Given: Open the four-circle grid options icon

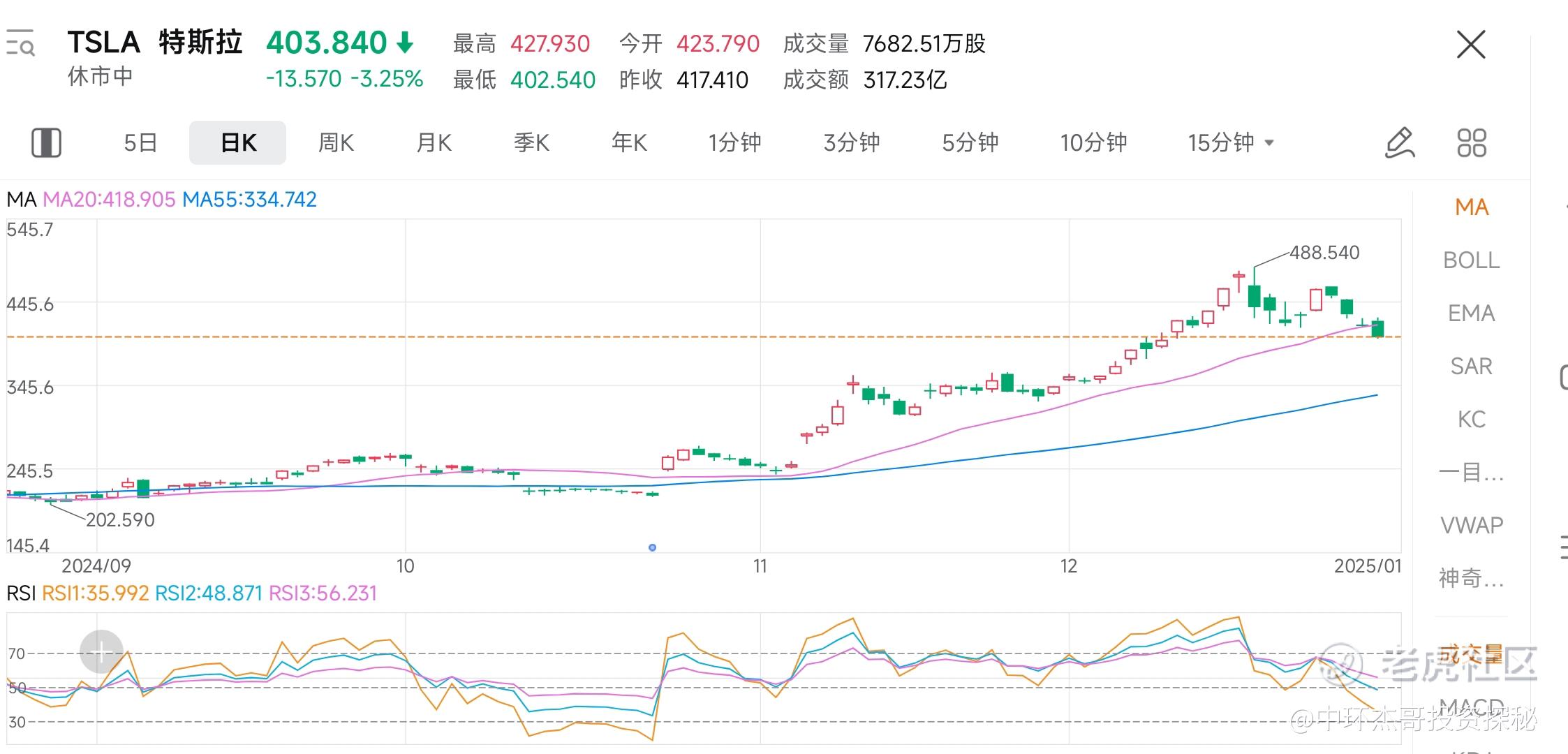Looking at the screenshot, I should tap(1472, 142).
